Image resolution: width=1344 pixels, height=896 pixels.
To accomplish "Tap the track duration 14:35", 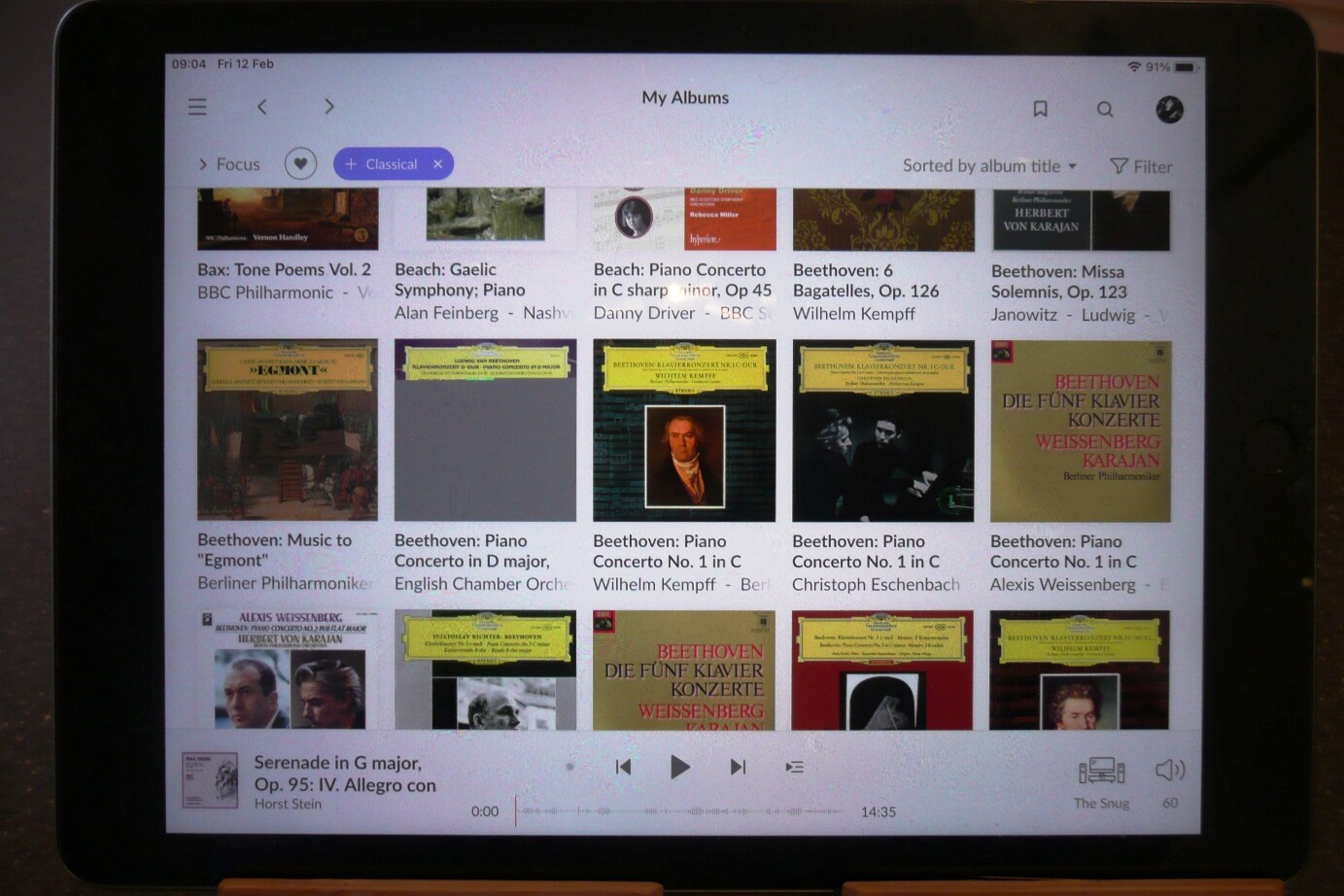I will click(x=879, y=811).
